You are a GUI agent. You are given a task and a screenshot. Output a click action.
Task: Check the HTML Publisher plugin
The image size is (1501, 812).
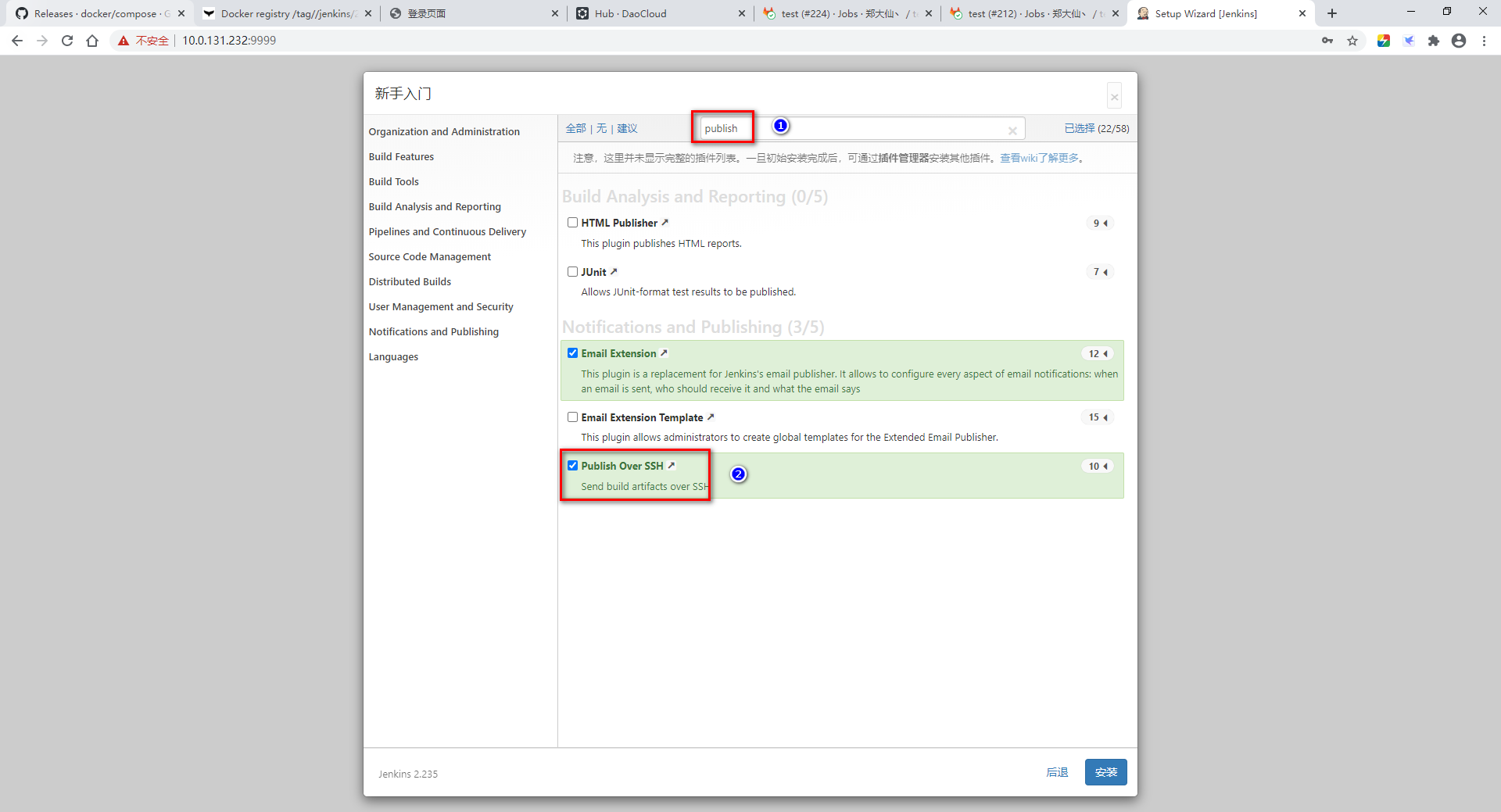(x=573, y=223)
